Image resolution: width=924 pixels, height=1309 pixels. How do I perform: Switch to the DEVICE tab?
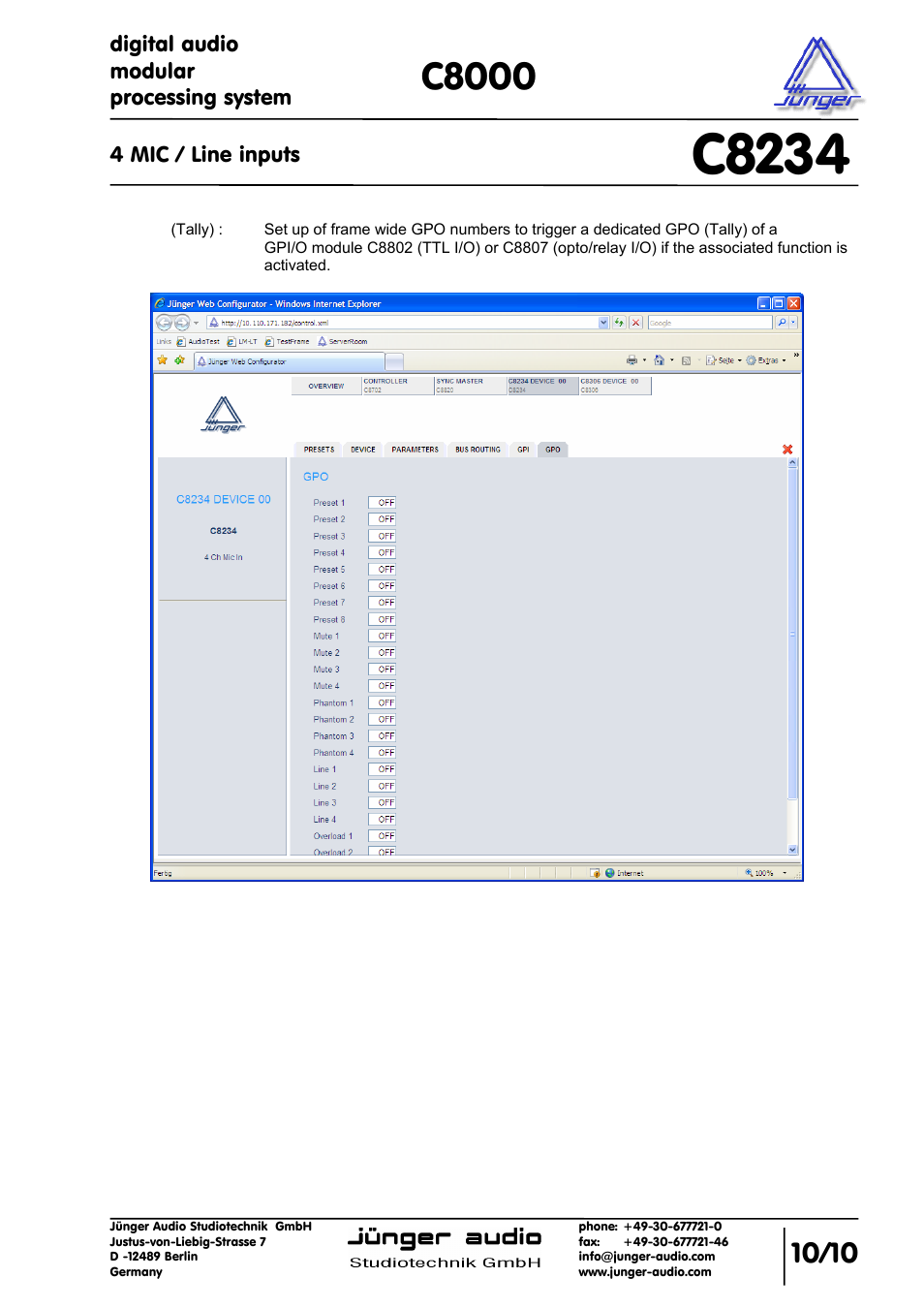[363, 450]
